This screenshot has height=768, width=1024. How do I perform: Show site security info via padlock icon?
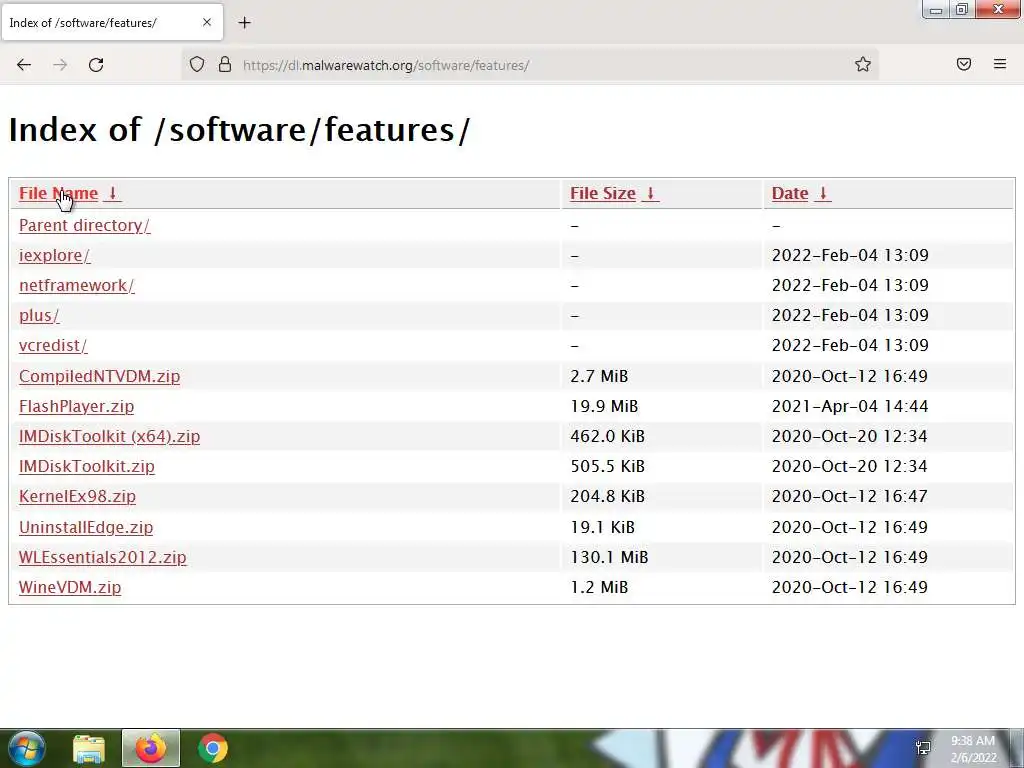point(225,64)
